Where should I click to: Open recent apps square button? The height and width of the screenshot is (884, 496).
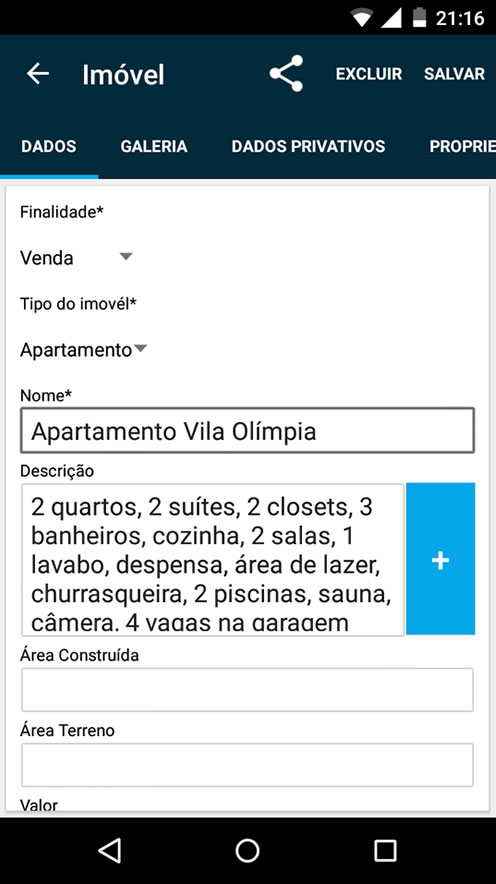[386, 850]
